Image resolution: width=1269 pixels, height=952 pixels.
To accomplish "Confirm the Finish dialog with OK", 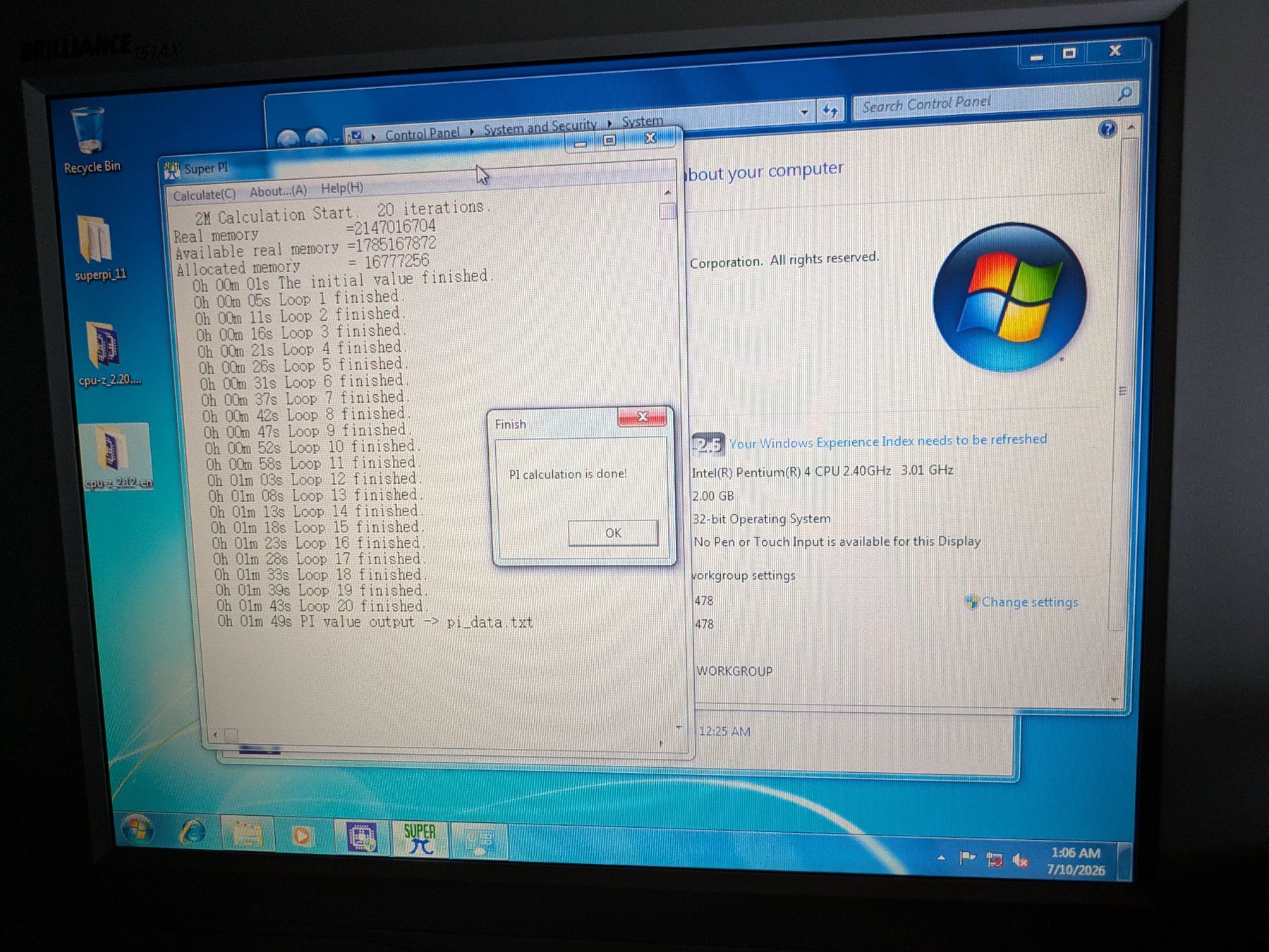I will coord(613,533).
